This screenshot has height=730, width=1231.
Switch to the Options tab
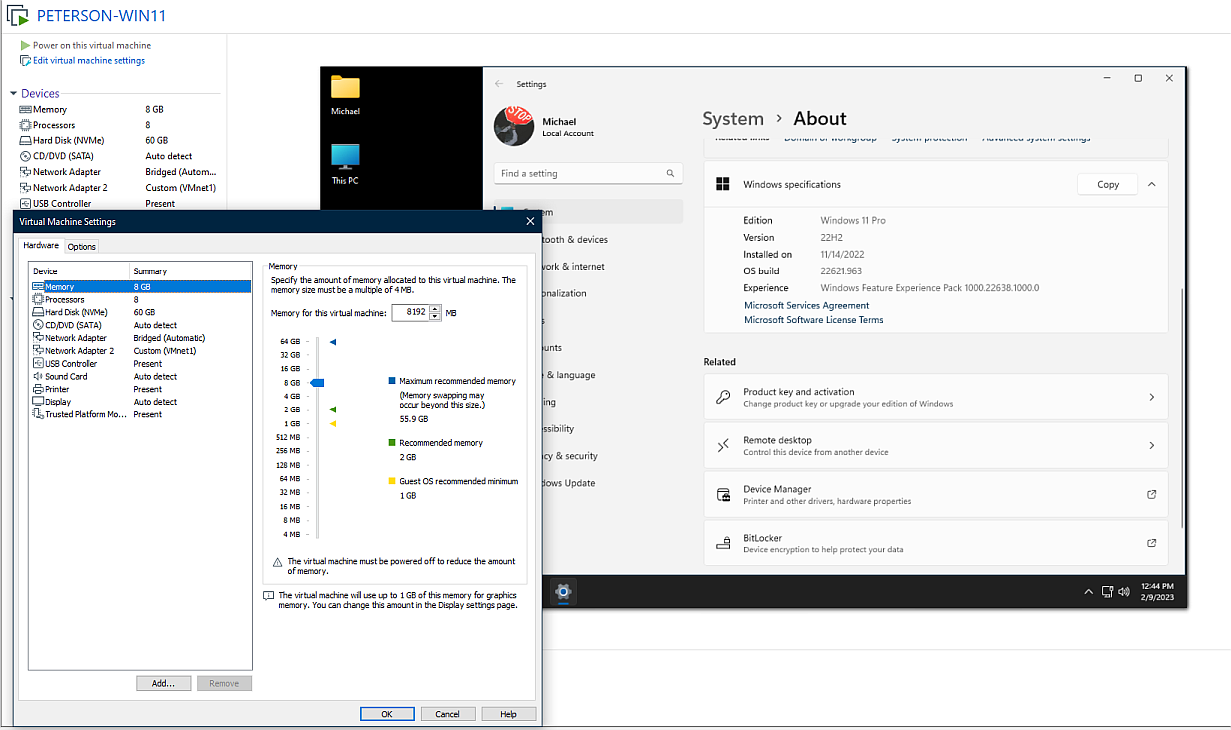coord(82,247)
